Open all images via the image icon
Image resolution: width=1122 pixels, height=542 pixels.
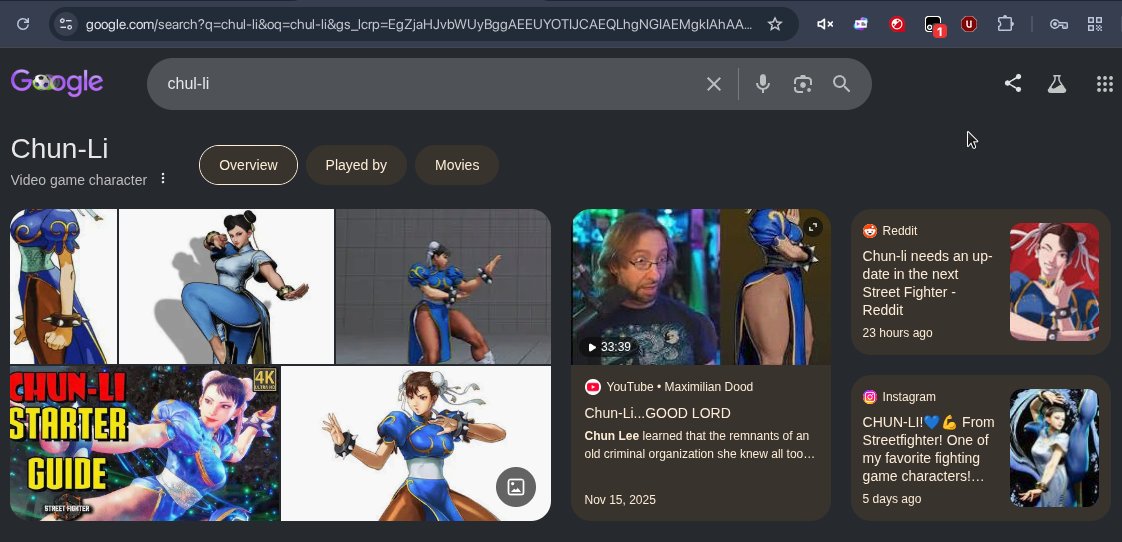point(516,487)
